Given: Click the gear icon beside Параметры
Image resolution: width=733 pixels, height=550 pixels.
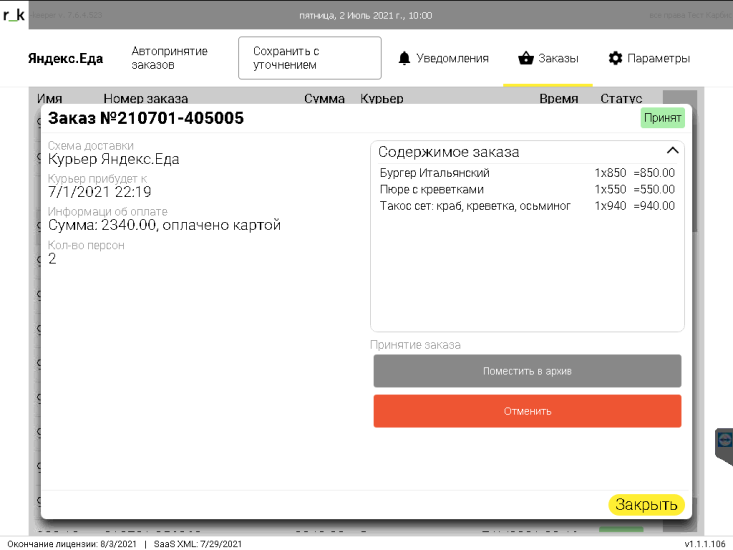Looking at the screenshot, I should [615, 58].
